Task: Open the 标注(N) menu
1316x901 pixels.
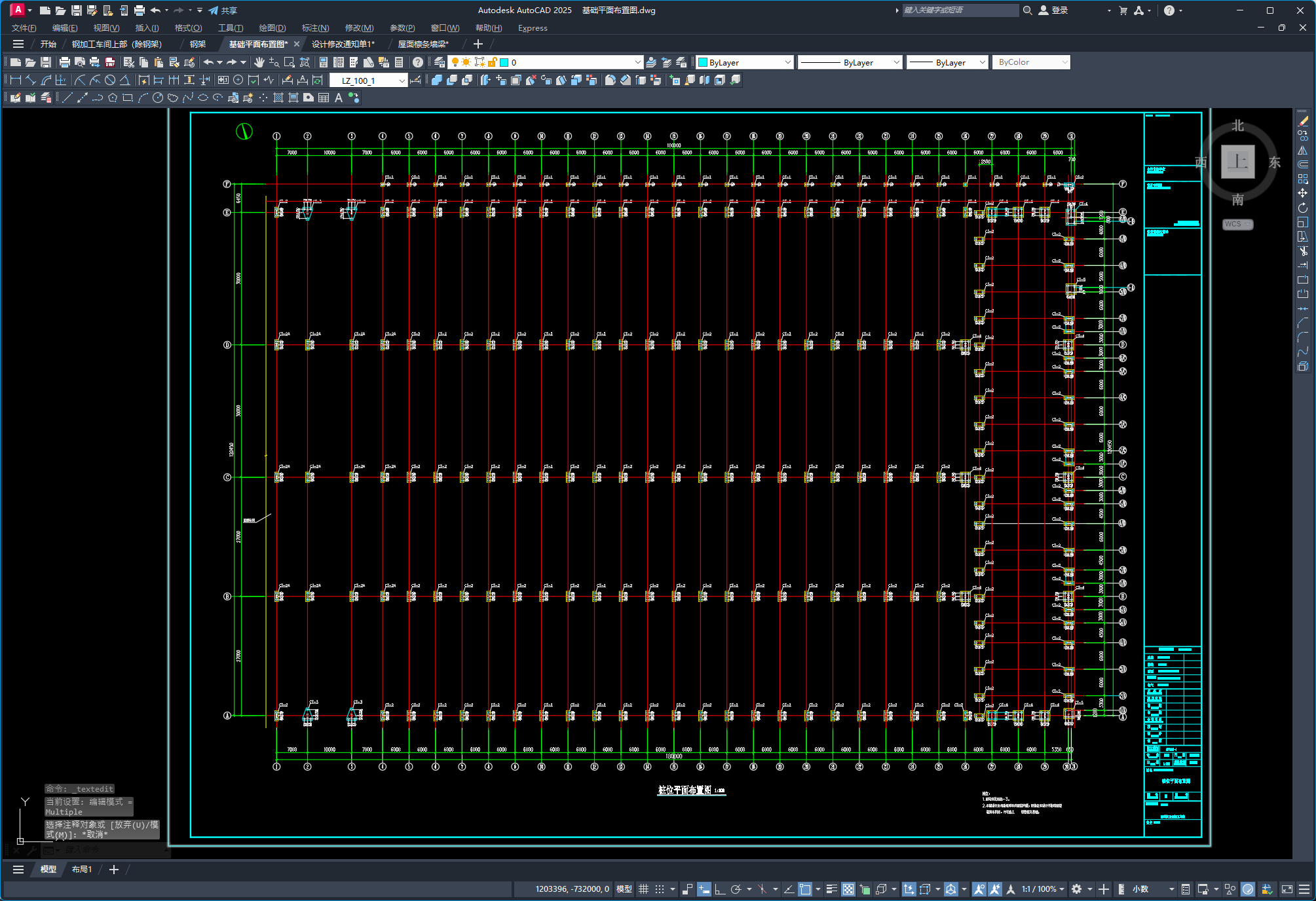Action: (x=315, y=28)
